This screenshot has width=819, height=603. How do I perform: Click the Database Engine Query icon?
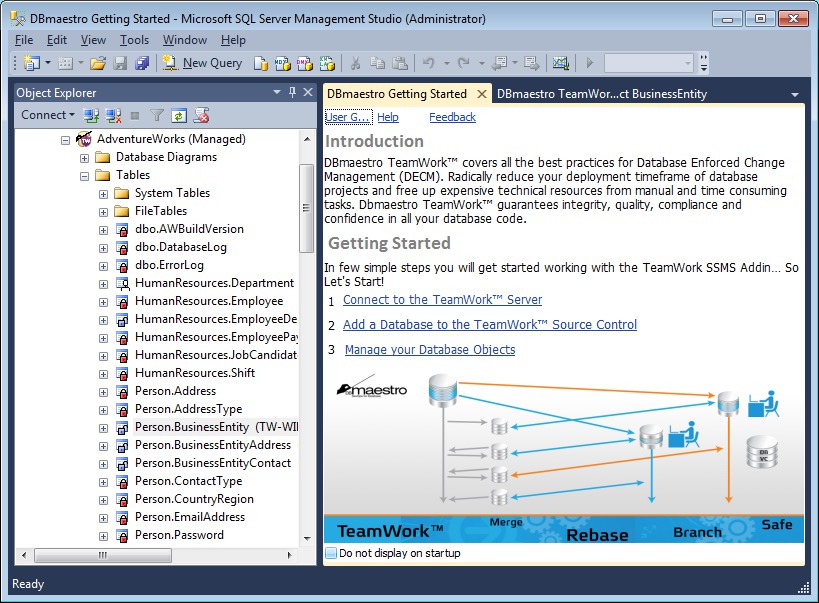261,63
